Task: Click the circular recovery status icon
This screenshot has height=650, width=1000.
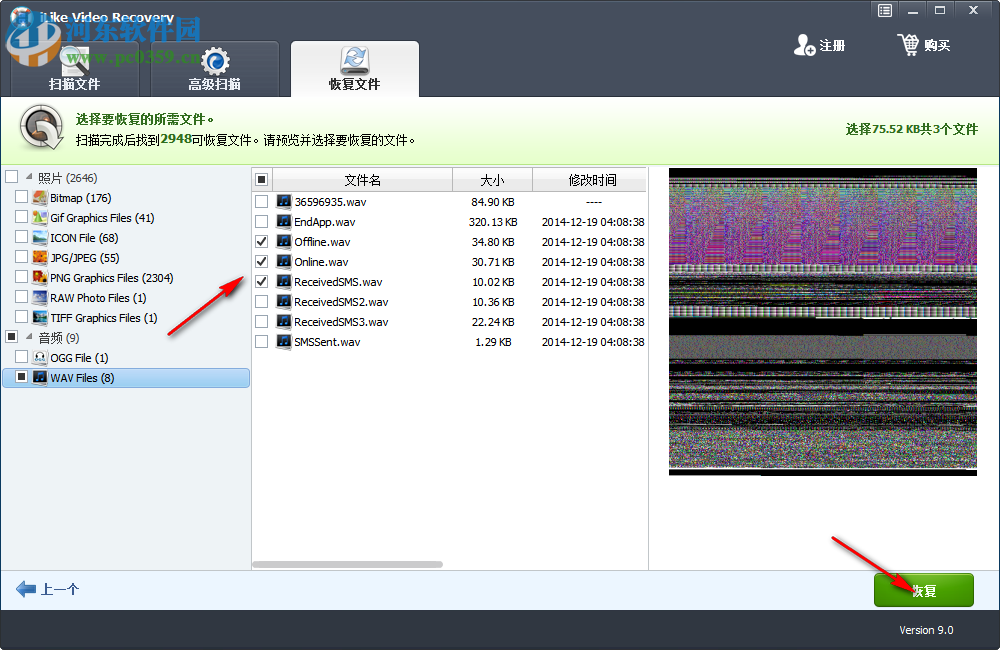Action: coord(40,128)
